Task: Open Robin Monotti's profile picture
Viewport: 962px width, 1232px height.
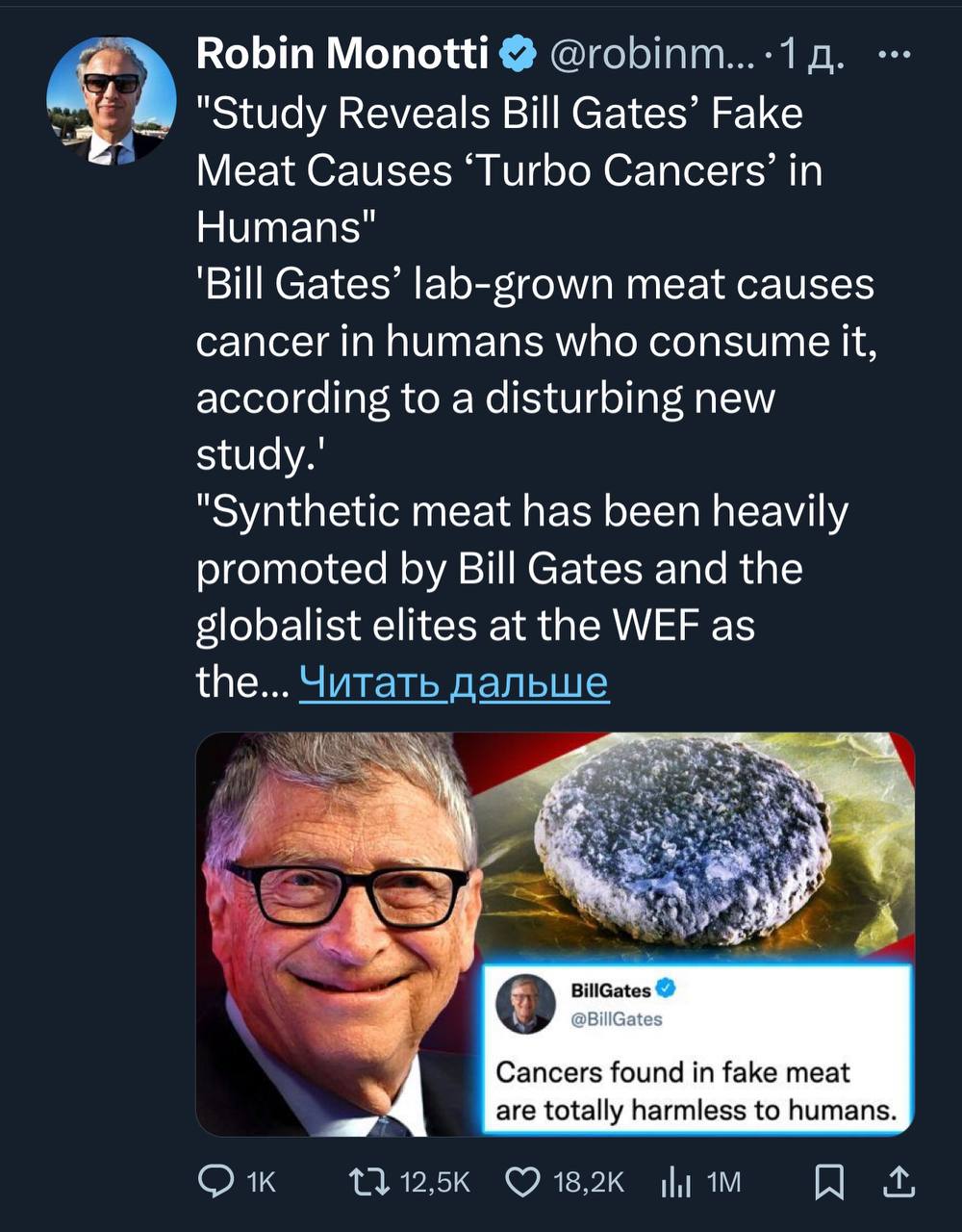Action: (x=112, y=101)
